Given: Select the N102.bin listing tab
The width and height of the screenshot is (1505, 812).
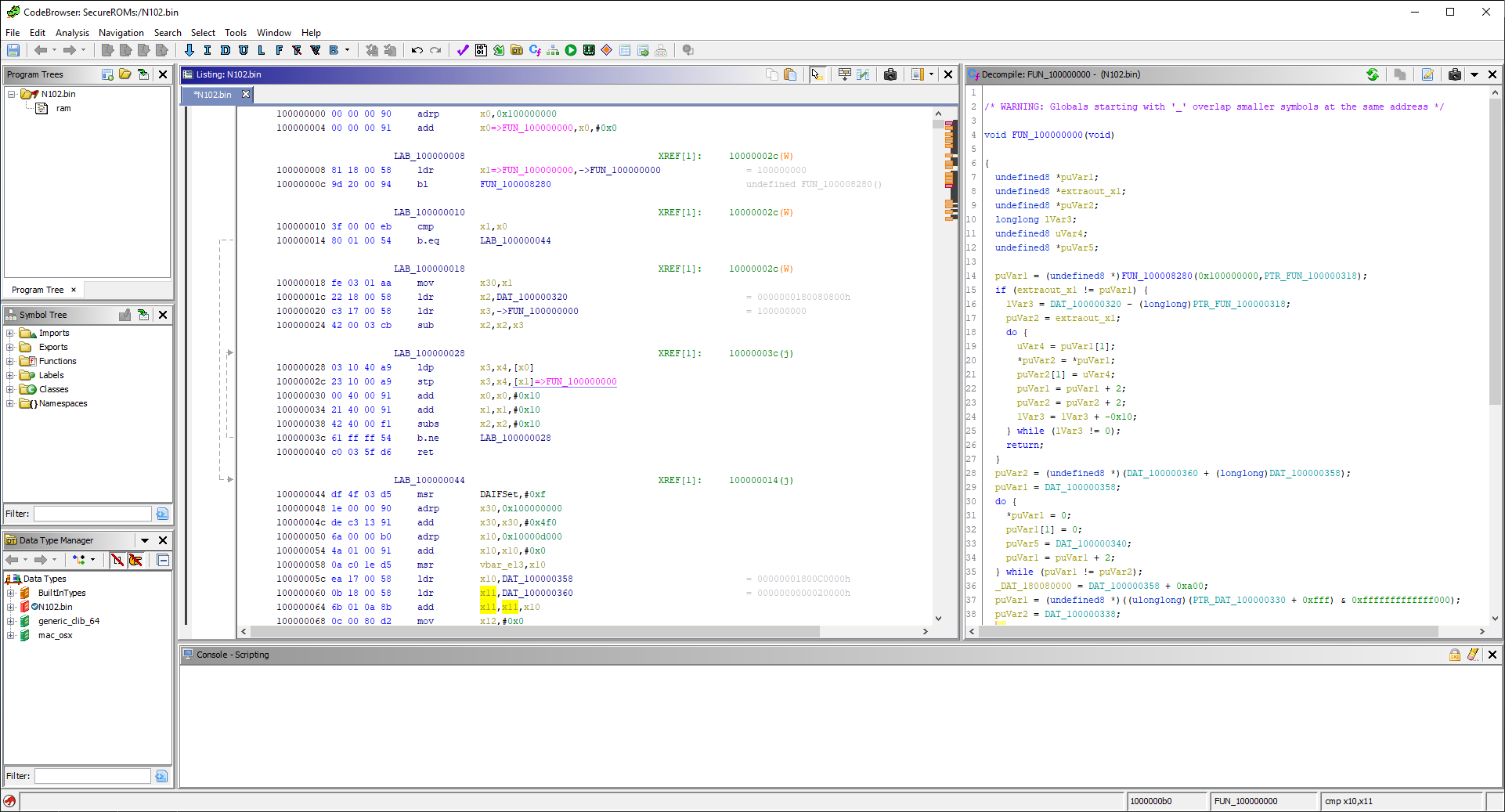Looking at the screenshot, I should (x=214, y=95).
